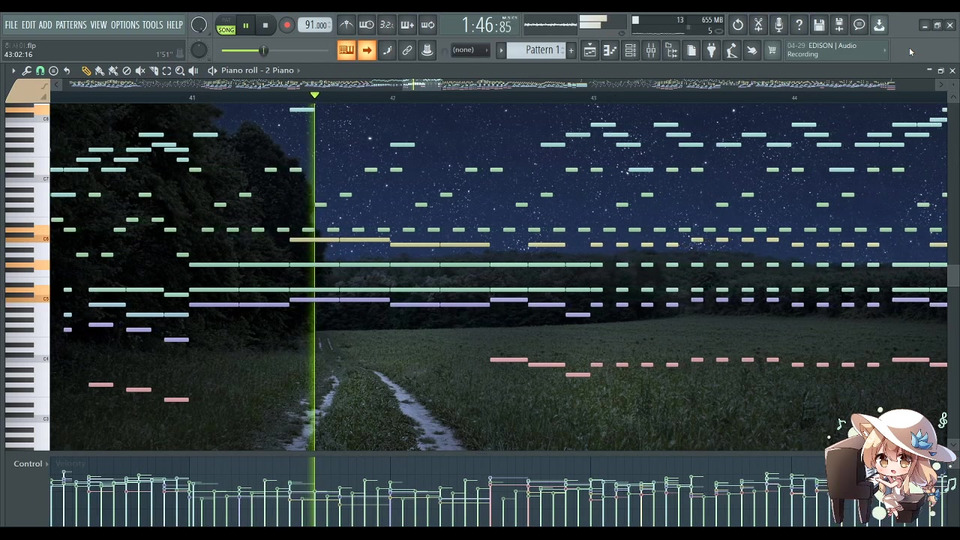Select the mute tool speaker icon
960x540 pixels.
[140, 71]
